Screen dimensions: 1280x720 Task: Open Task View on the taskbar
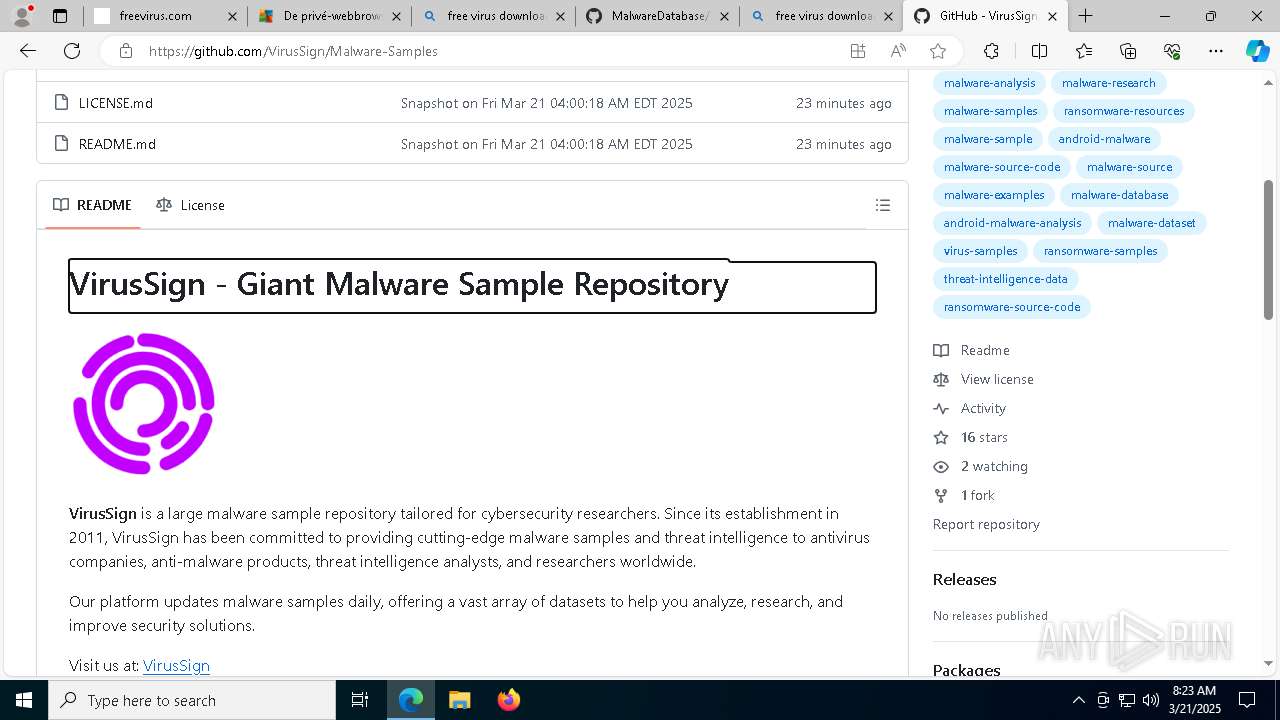[x=360, y=700]
